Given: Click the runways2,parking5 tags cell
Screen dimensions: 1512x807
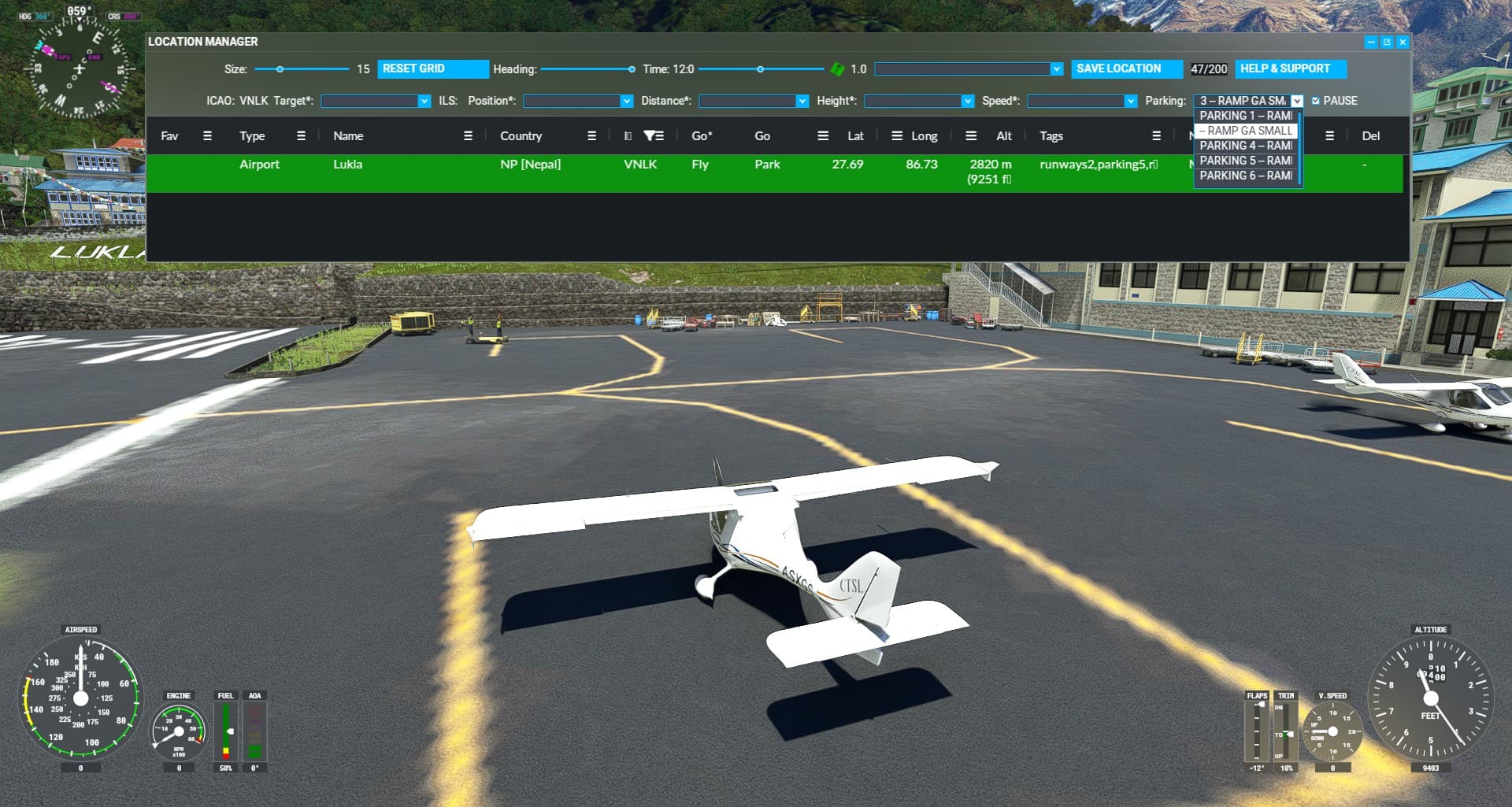Looking at the screenshot, I should [x=1099, y=165].
